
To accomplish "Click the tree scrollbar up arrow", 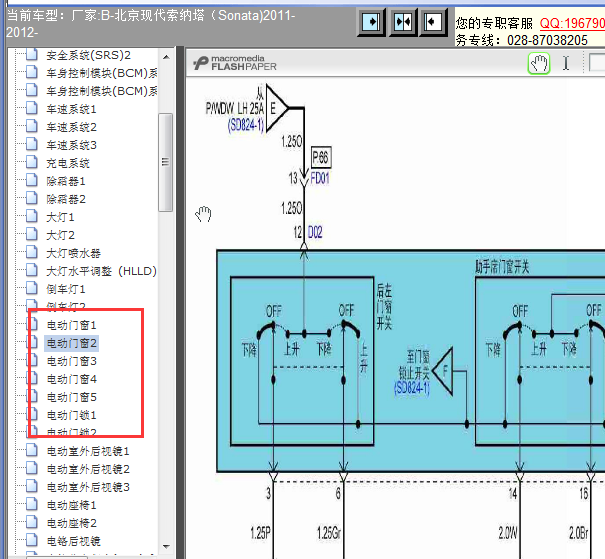I will coord(166,57).
